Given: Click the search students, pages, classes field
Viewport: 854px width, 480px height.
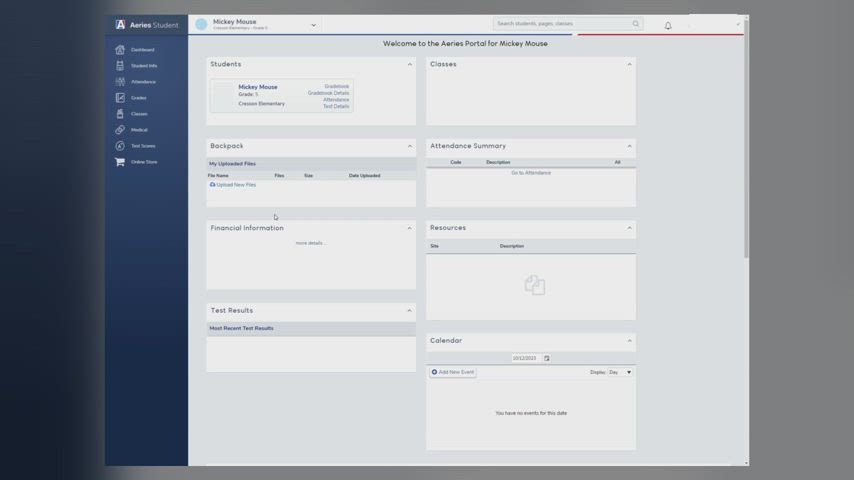Looking at the screenshot, I should 562,24.
